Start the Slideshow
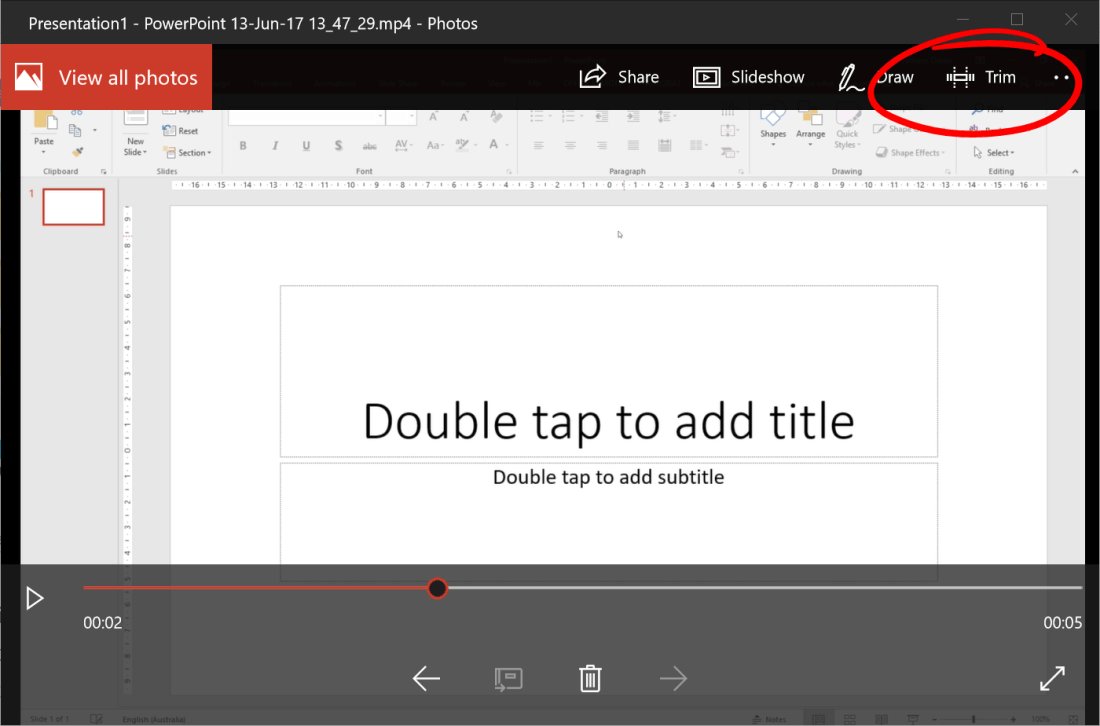Image resolution: width=1100 pixels, height=726 pixels. [749, 76]
